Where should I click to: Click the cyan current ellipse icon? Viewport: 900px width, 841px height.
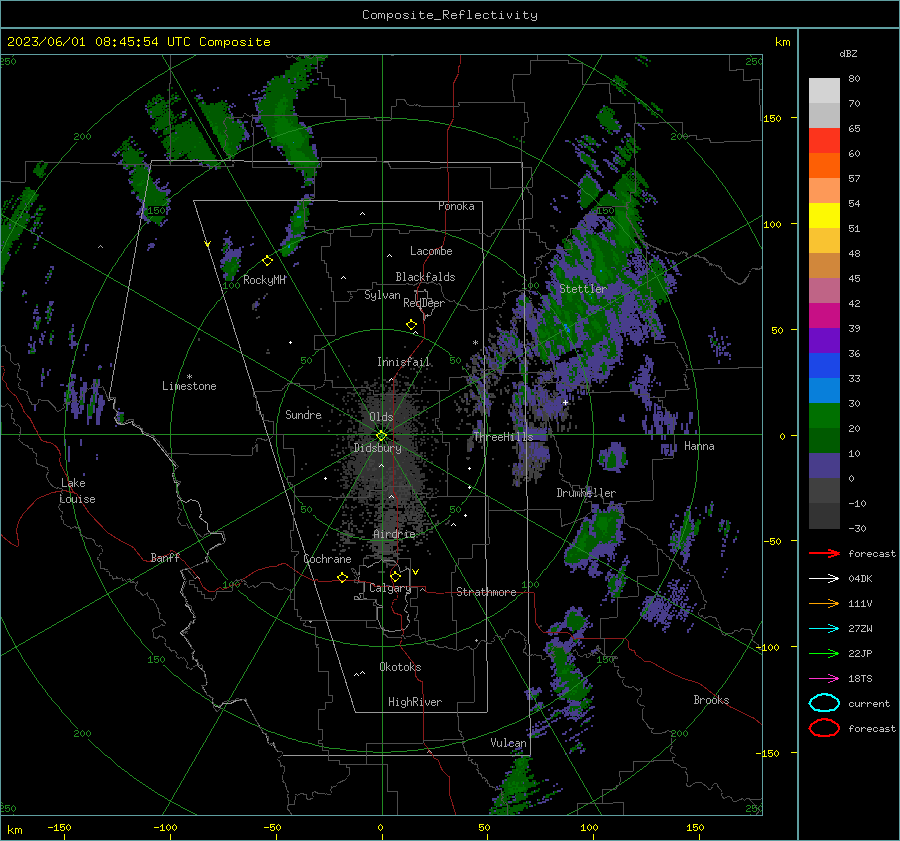824,703
